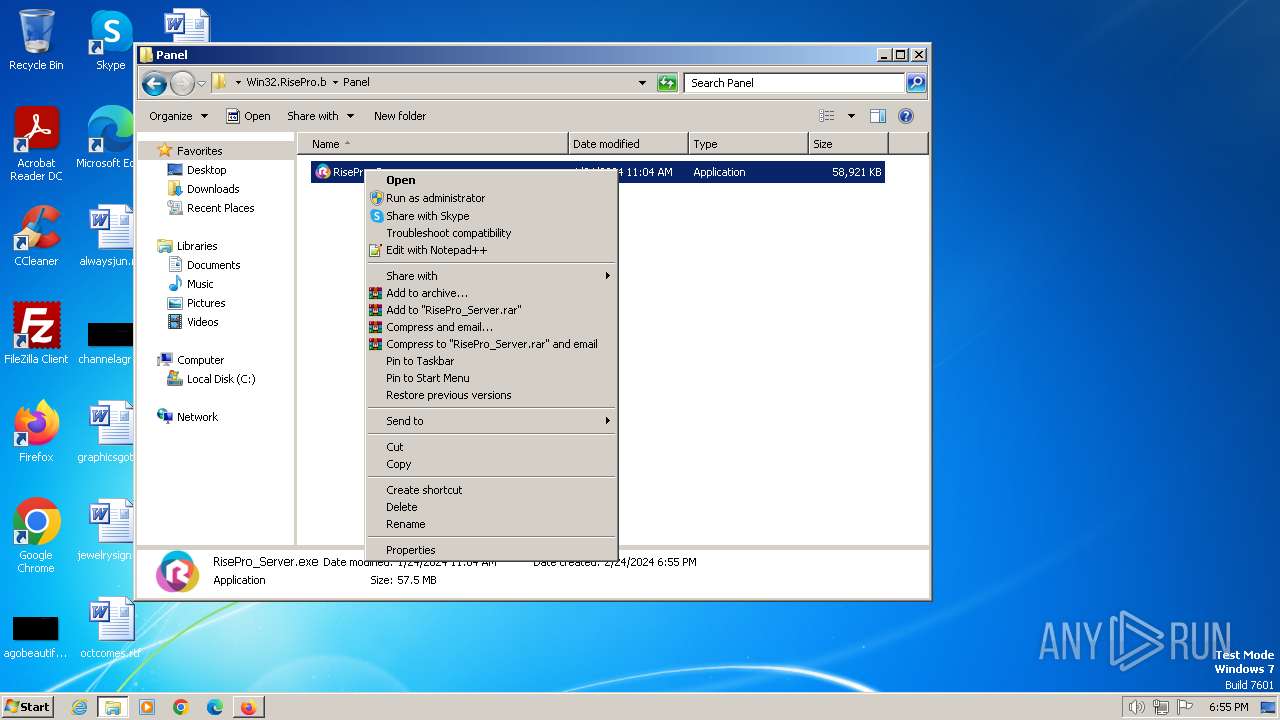The height and width of the screenshot is (720, 1280).
Task: Click the volume speaker tray icon
Action: (x=1136, y=707)
